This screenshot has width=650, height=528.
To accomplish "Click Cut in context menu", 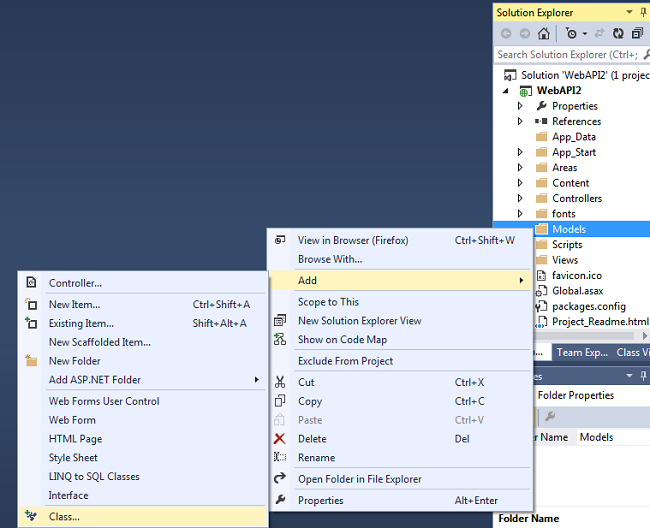I will (400, 382).
